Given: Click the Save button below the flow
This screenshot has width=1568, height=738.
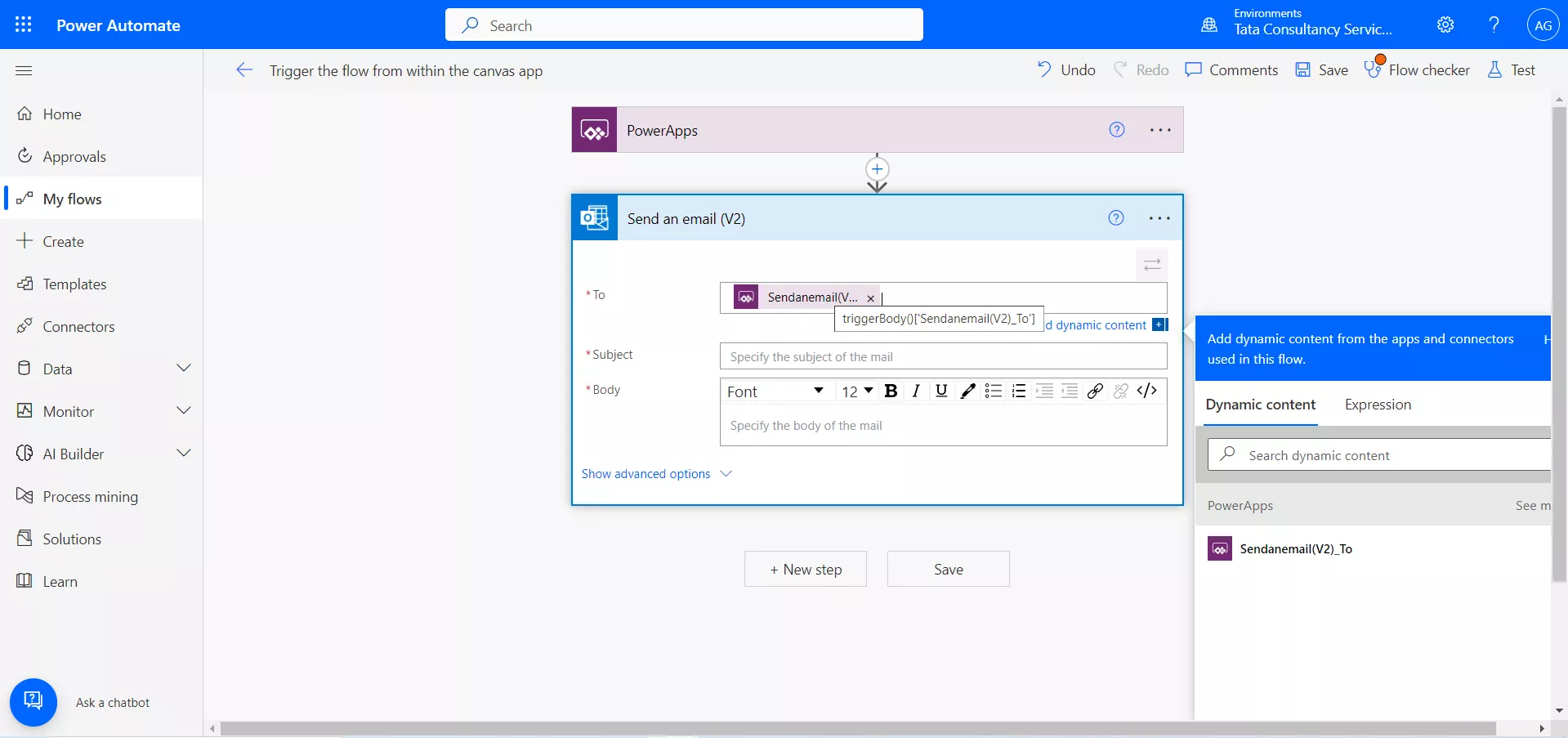Looking at the screenshot, I should [949, 570].
